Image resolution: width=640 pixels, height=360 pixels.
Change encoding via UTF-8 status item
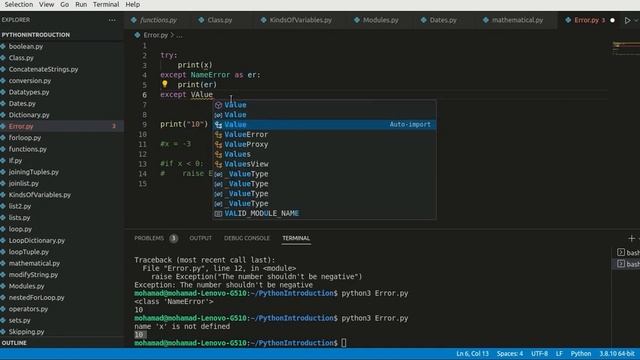(x=539, y=354)
